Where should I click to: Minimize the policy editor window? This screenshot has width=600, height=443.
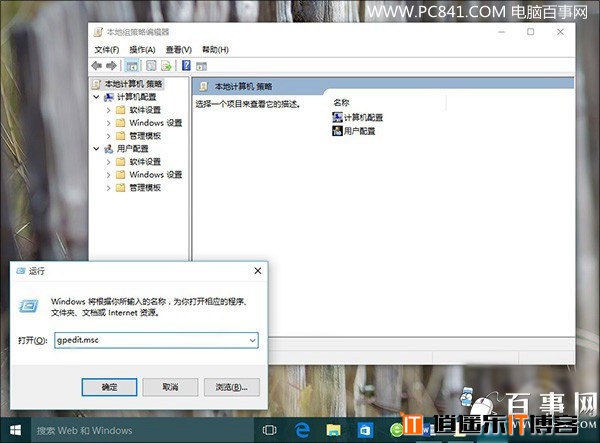(x=502, y=32)
